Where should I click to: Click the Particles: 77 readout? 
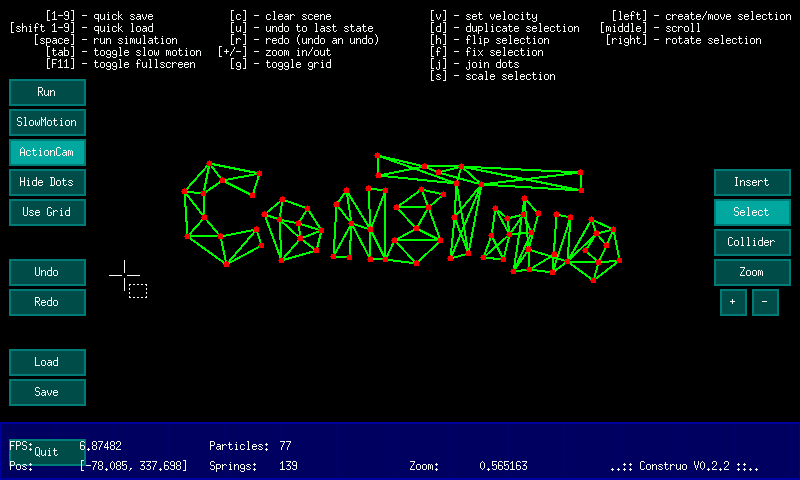[250, 446]
